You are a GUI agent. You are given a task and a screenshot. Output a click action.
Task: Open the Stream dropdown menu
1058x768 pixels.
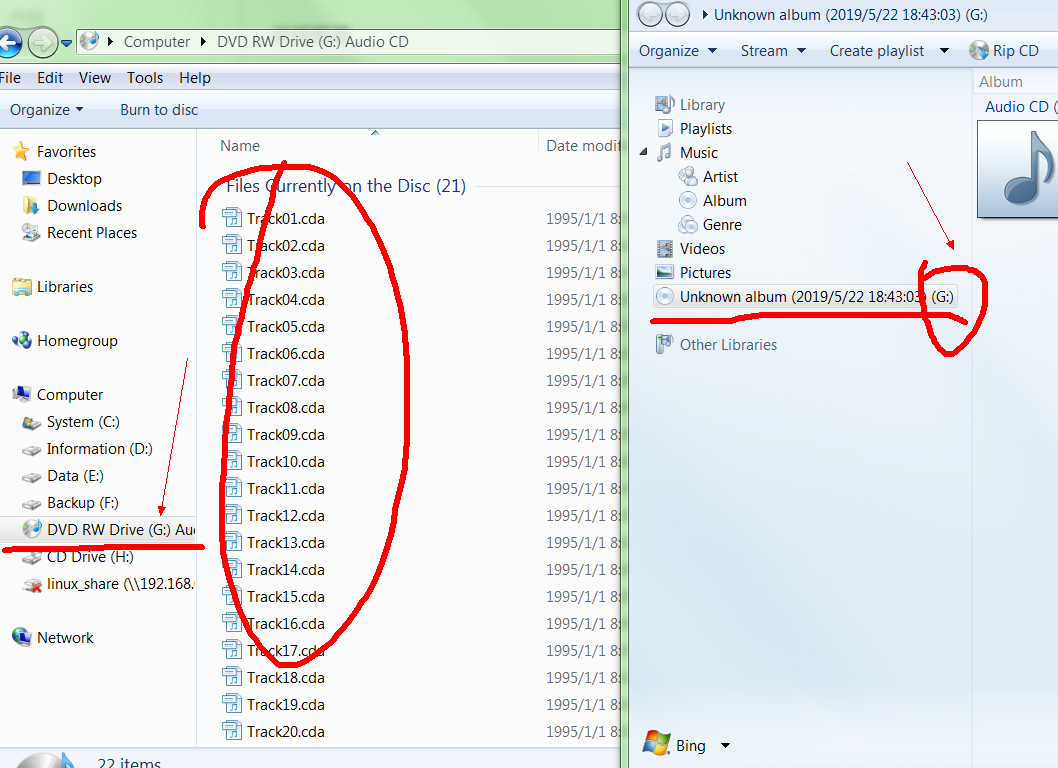[x=773, y=51]
